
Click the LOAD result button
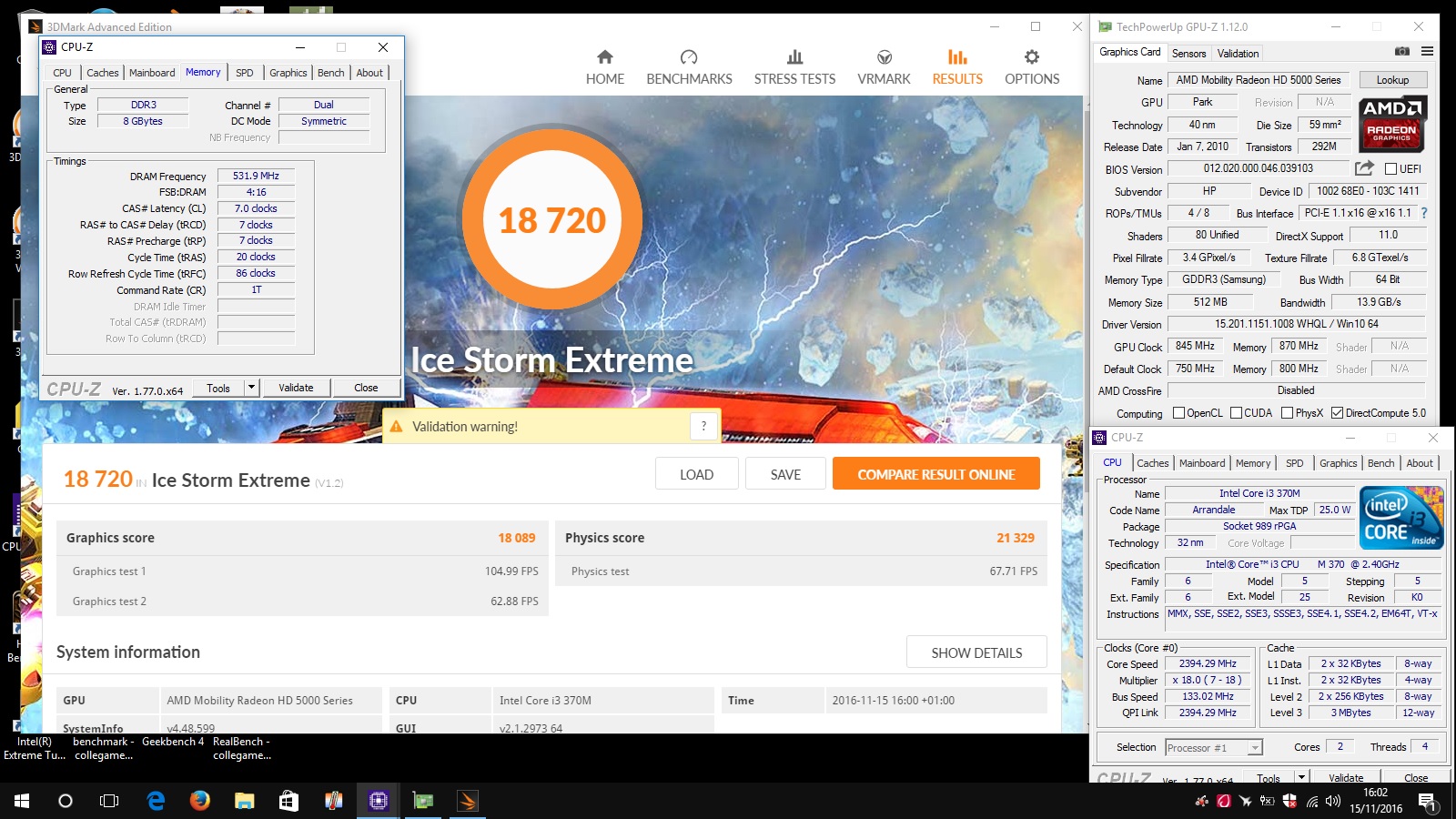(x=697, y=474)
